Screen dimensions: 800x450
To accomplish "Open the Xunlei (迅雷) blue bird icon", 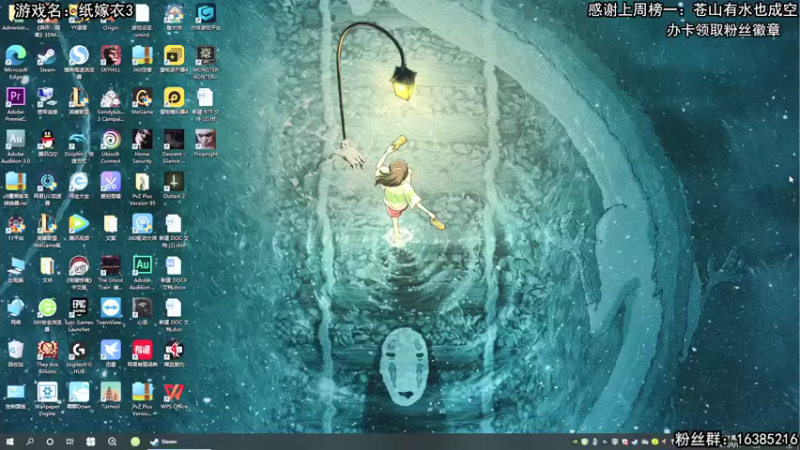I will coord(111,355).
